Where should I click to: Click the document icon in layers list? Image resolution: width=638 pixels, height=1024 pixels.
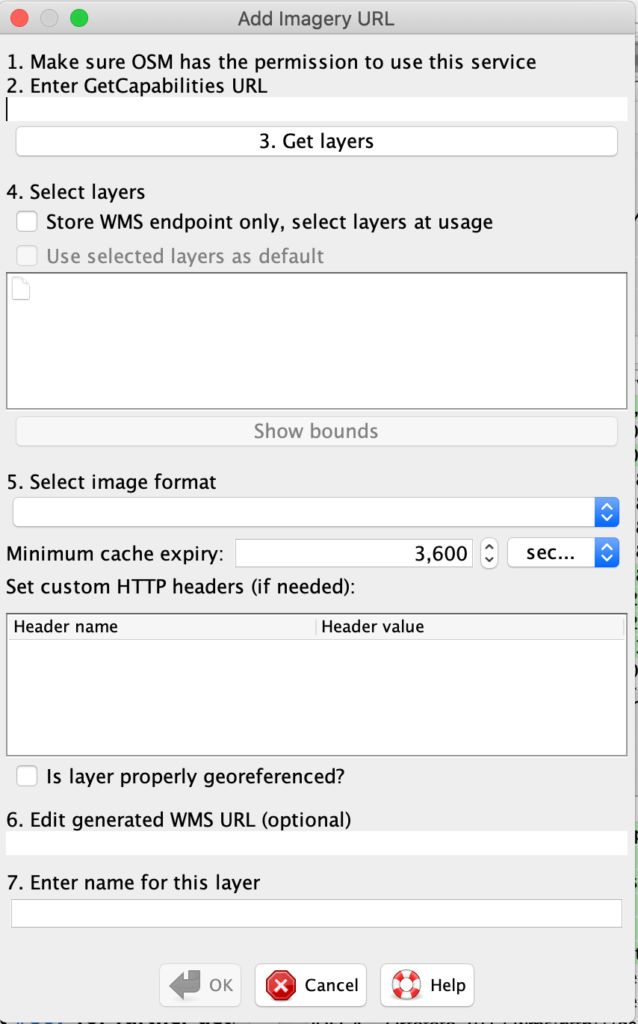click(x=21, y=288)
